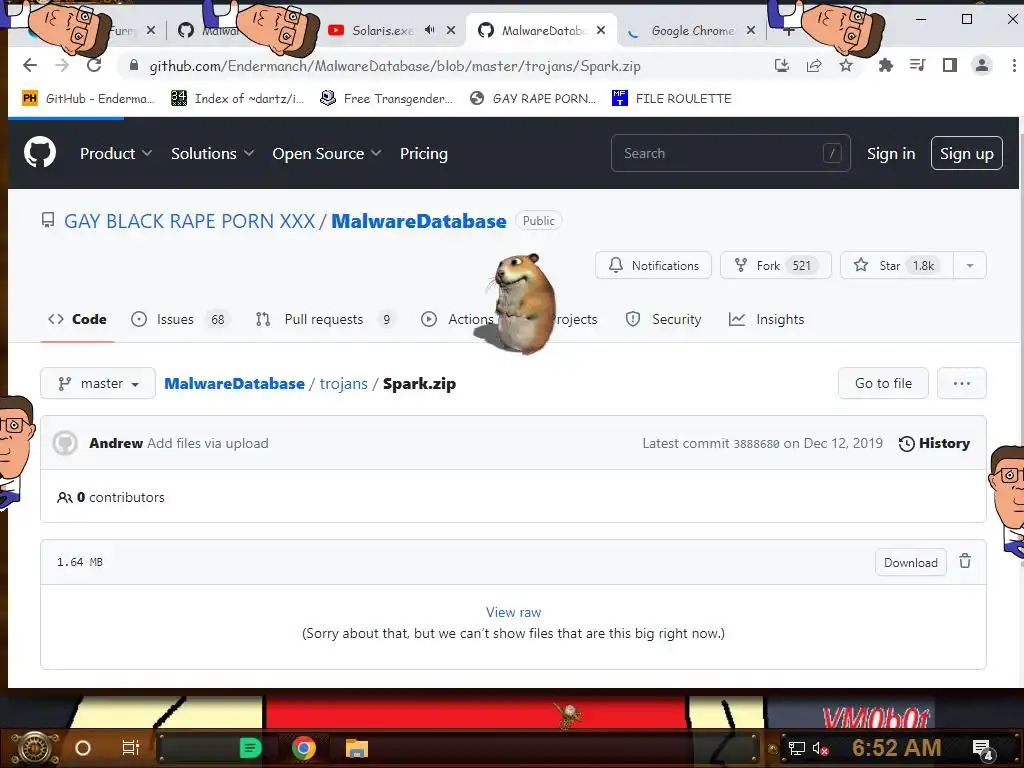Open the Index of ~dartz bookmark

click(x=238, y=99)
